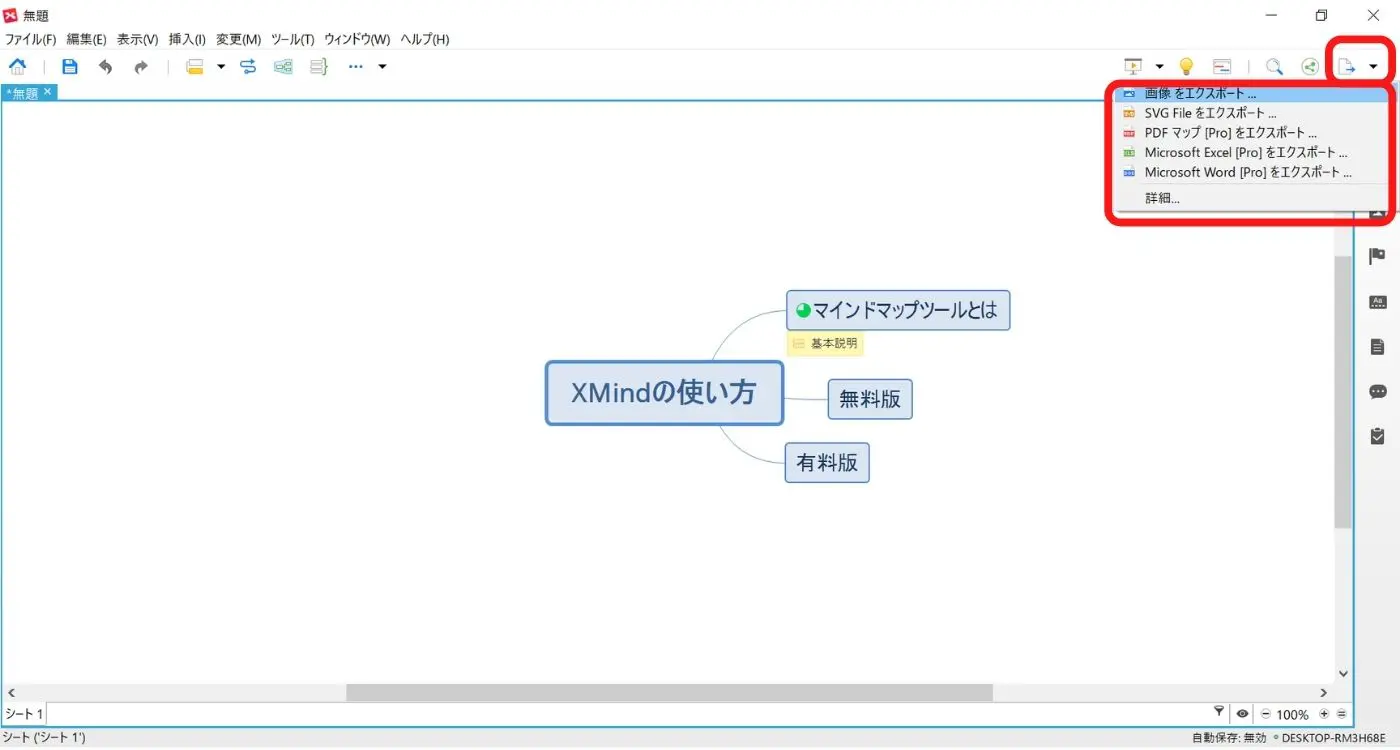Save the map with floppy disk icon

70,67
